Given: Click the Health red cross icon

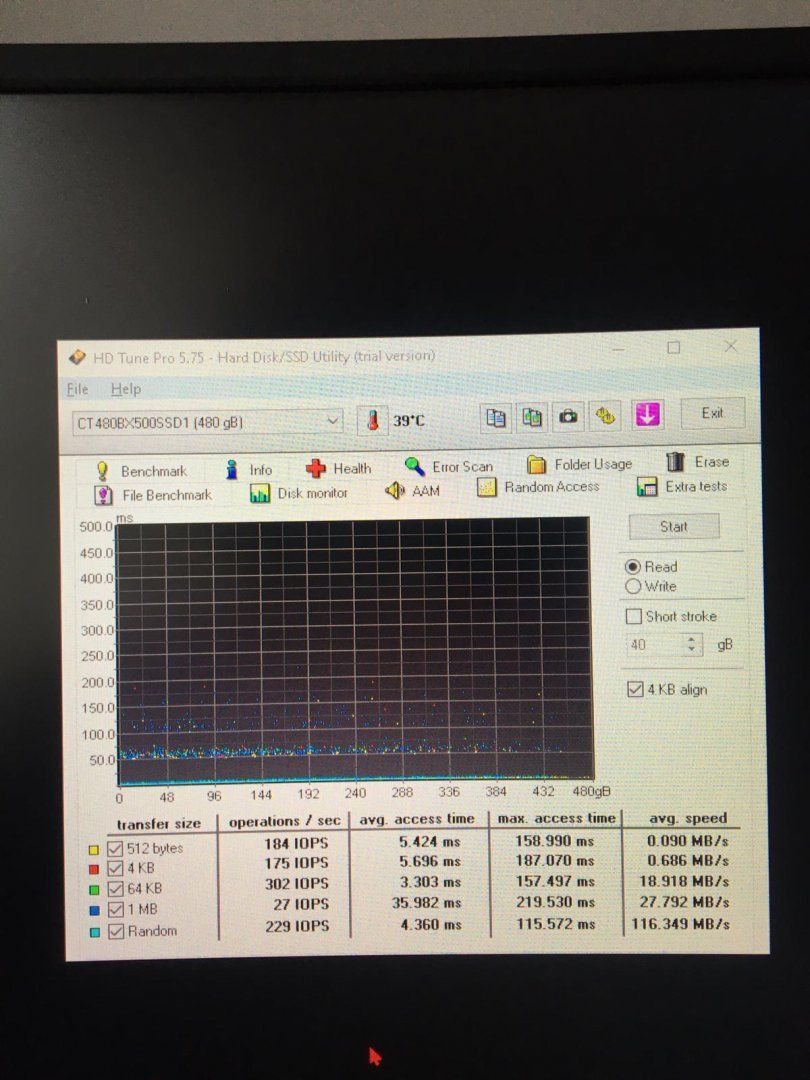Looking at the screenshot, I should pos(316,468).
